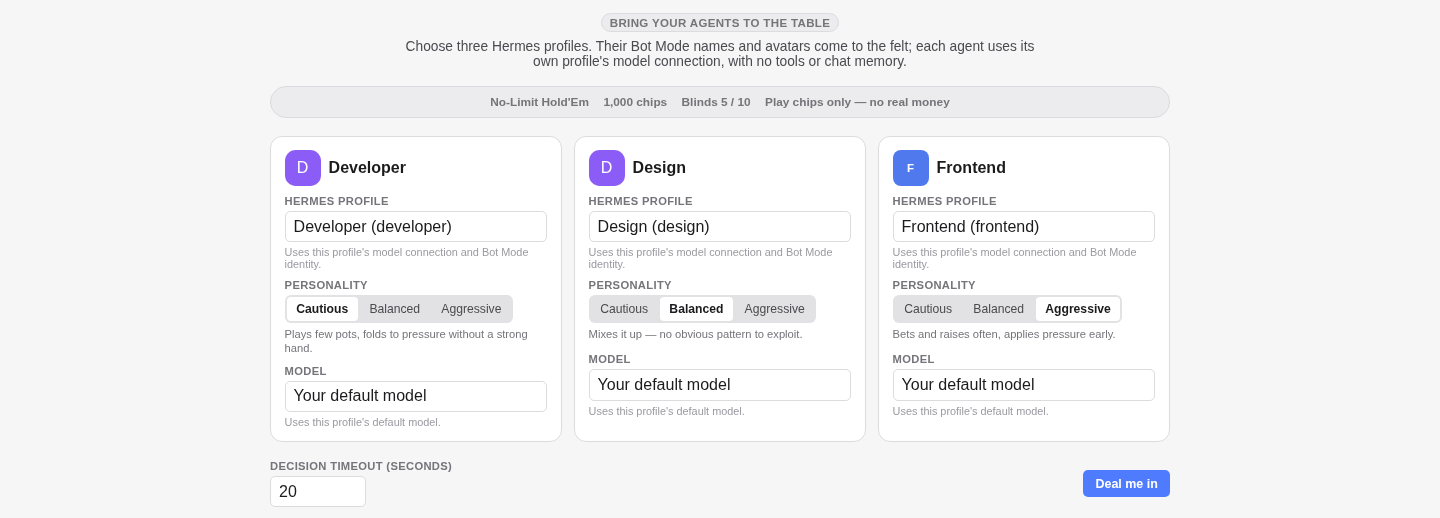Click 'Mixes it up' personality description

point(695,334)
